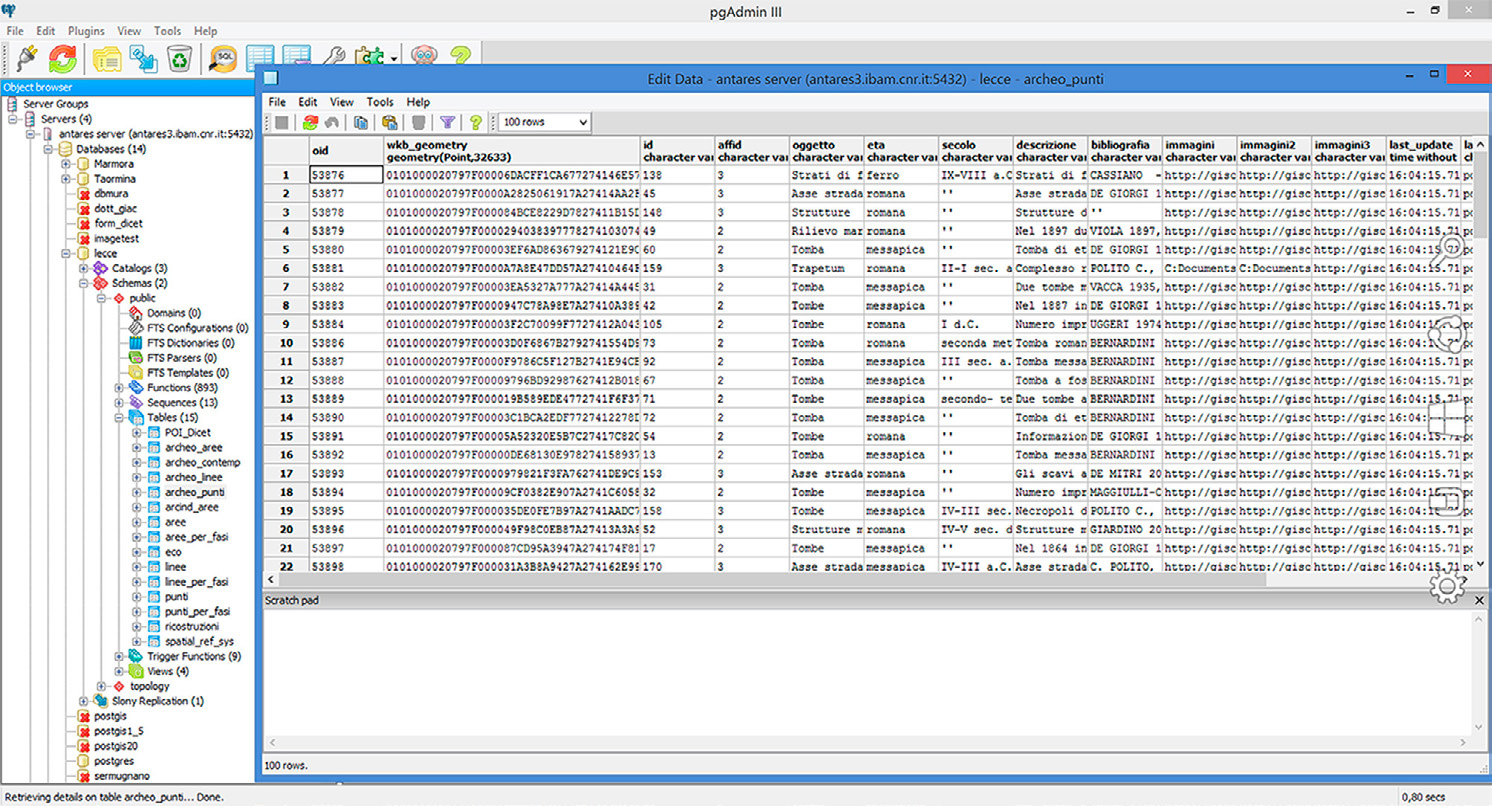Click the cell 'seconda met' in secolo column
Screen dimensions: 1492x806
(x=975, y=343)
